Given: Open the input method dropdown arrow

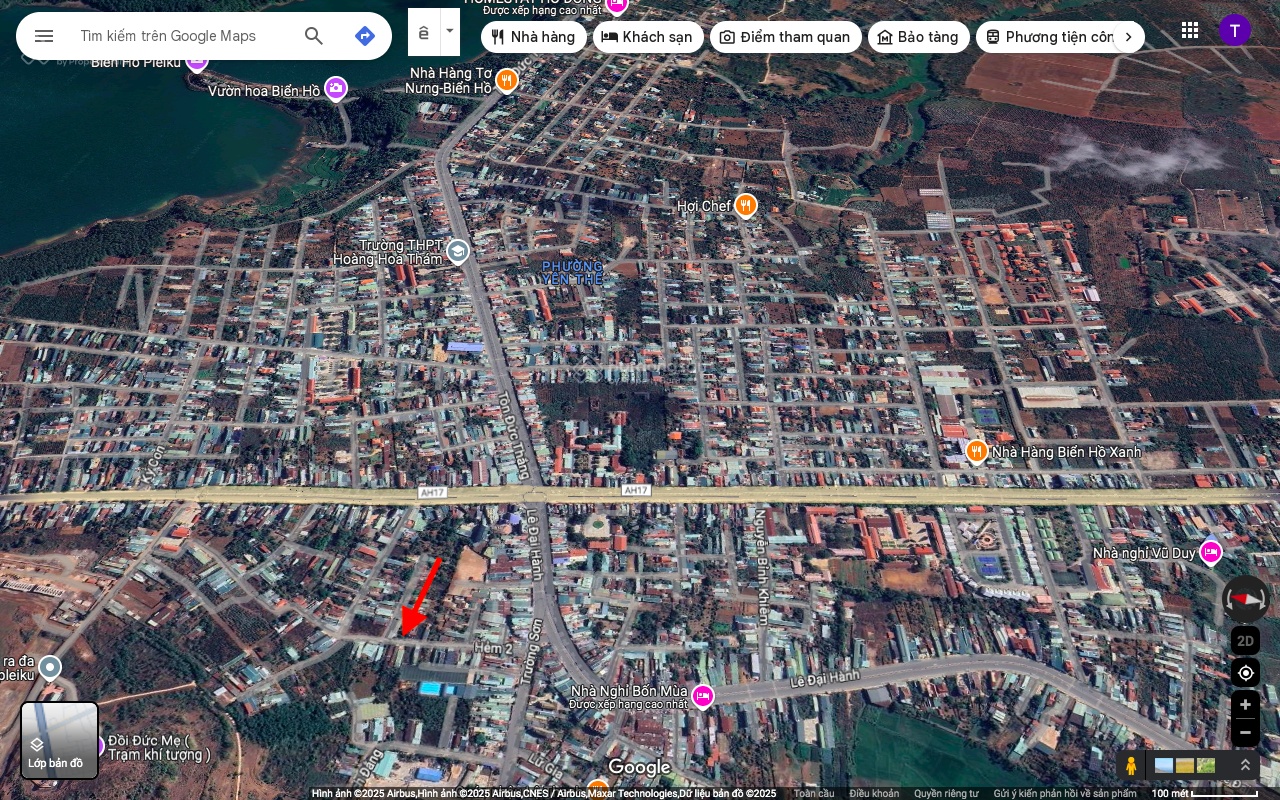Looking at the screenshot, I should pos(450,31).
